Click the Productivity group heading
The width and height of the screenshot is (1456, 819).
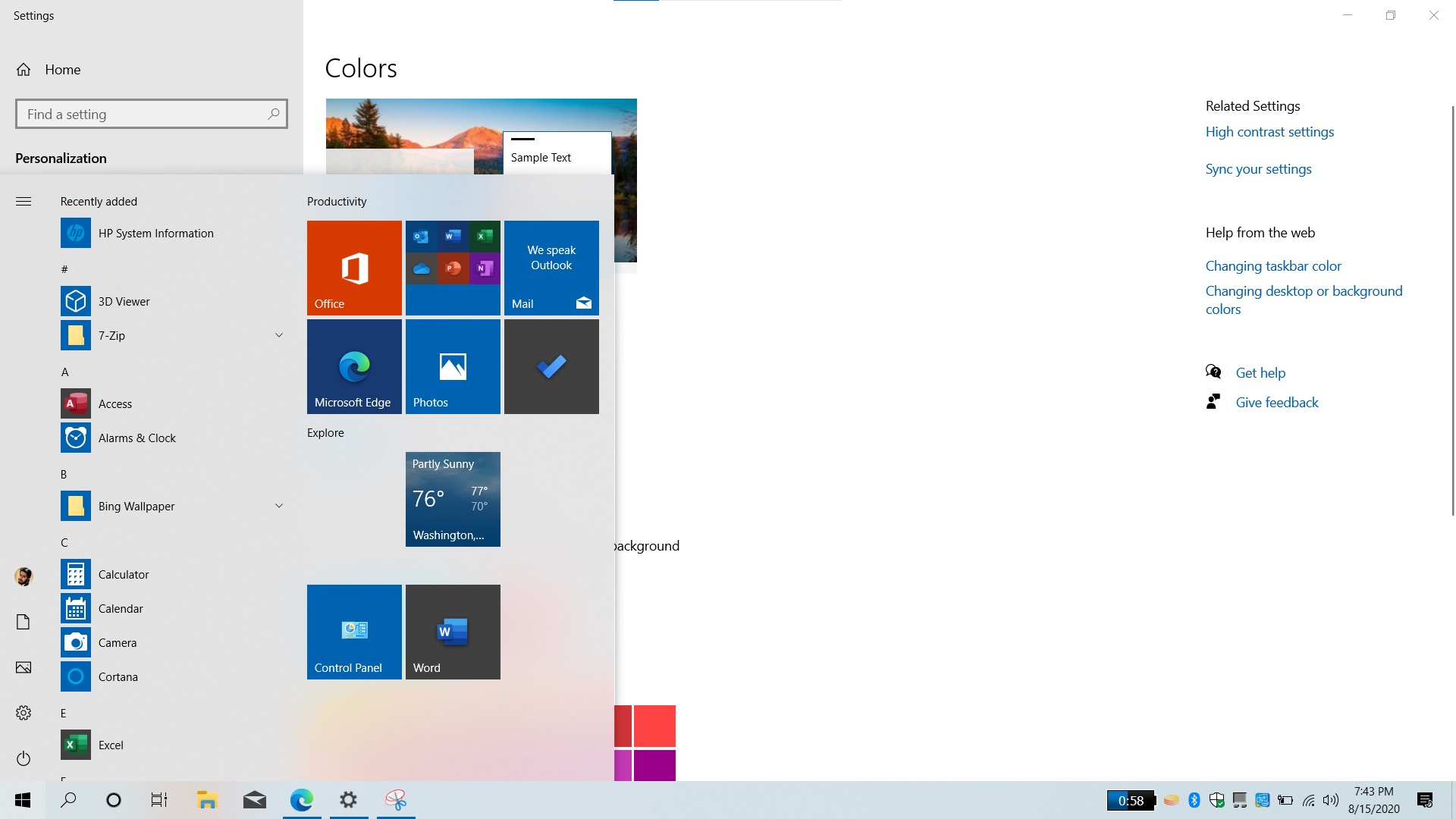[337, 202]
